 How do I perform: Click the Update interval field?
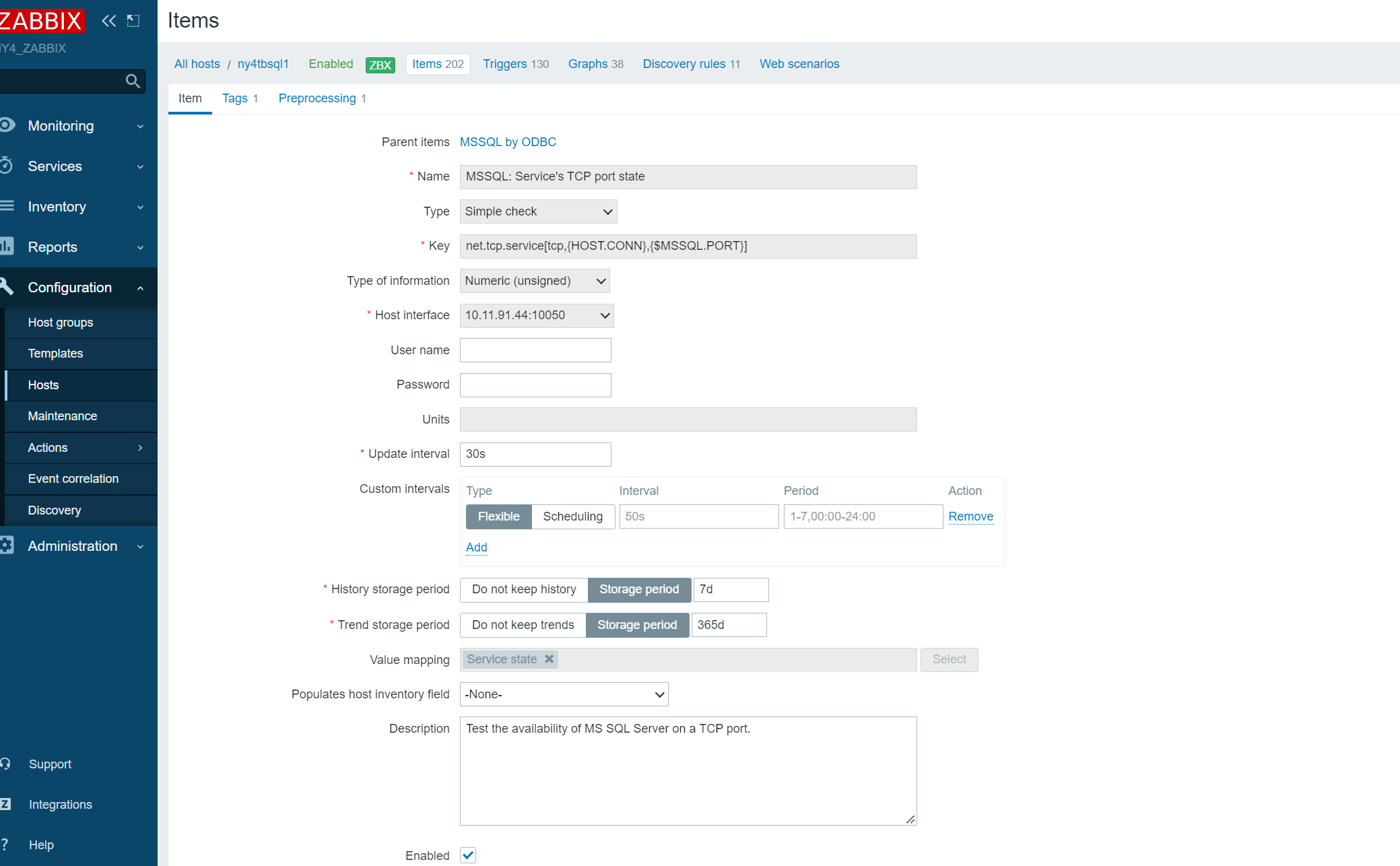[535, 454]
